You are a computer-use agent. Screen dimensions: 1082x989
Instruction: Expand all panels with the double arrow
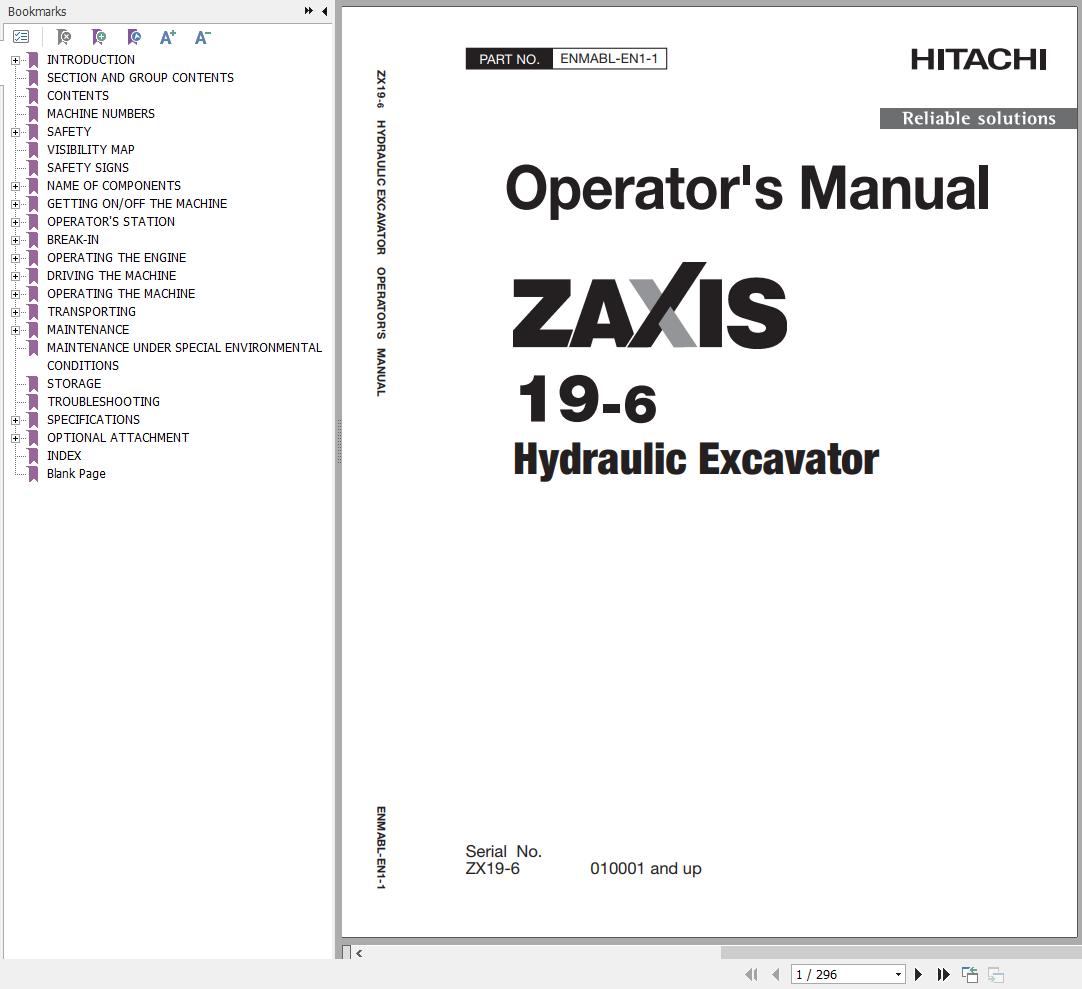point(308,11)
